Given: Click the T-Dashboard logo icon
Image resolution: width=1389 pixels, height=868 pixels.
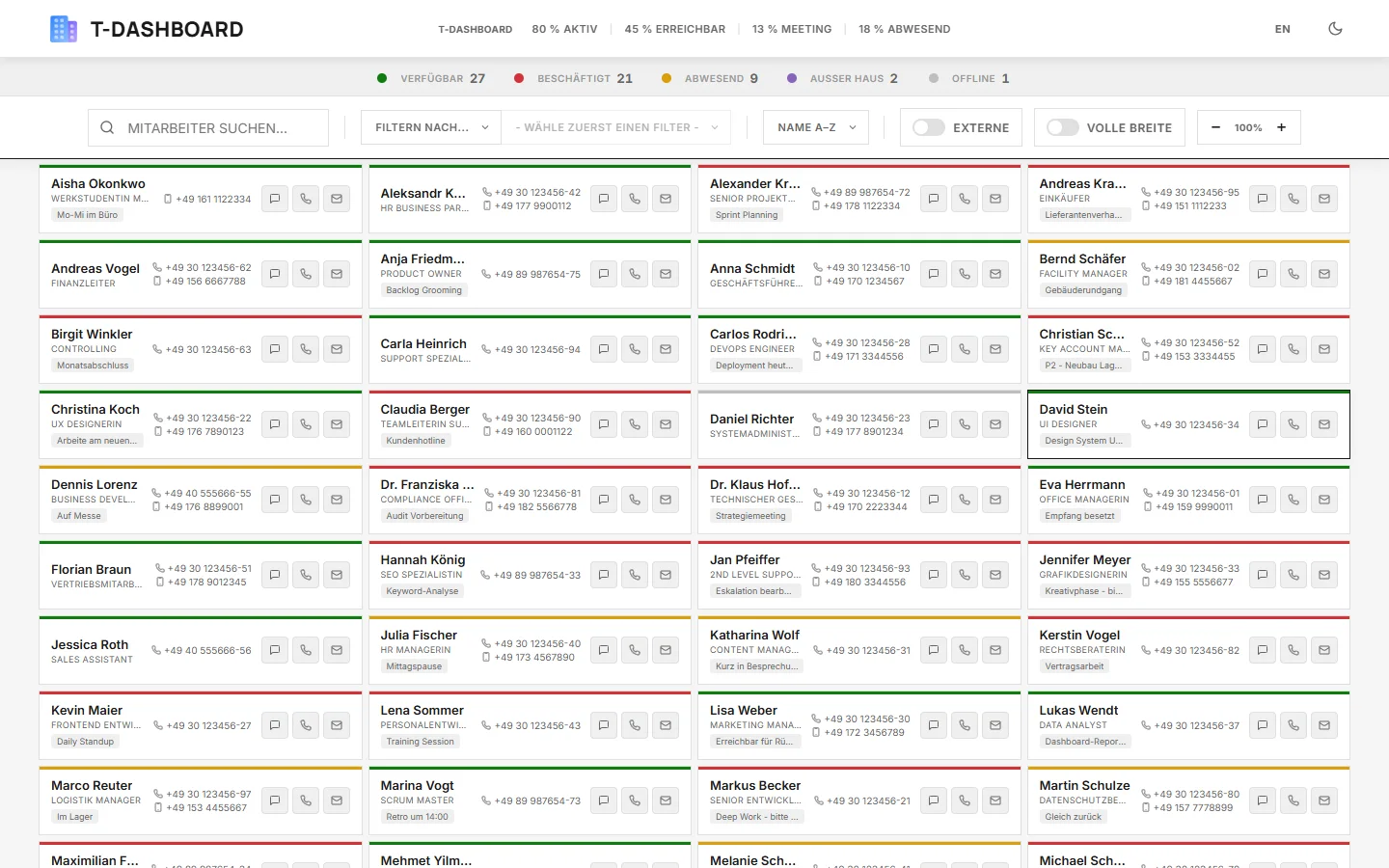Looking at the screenshot, I should click(x=64, y=29).
